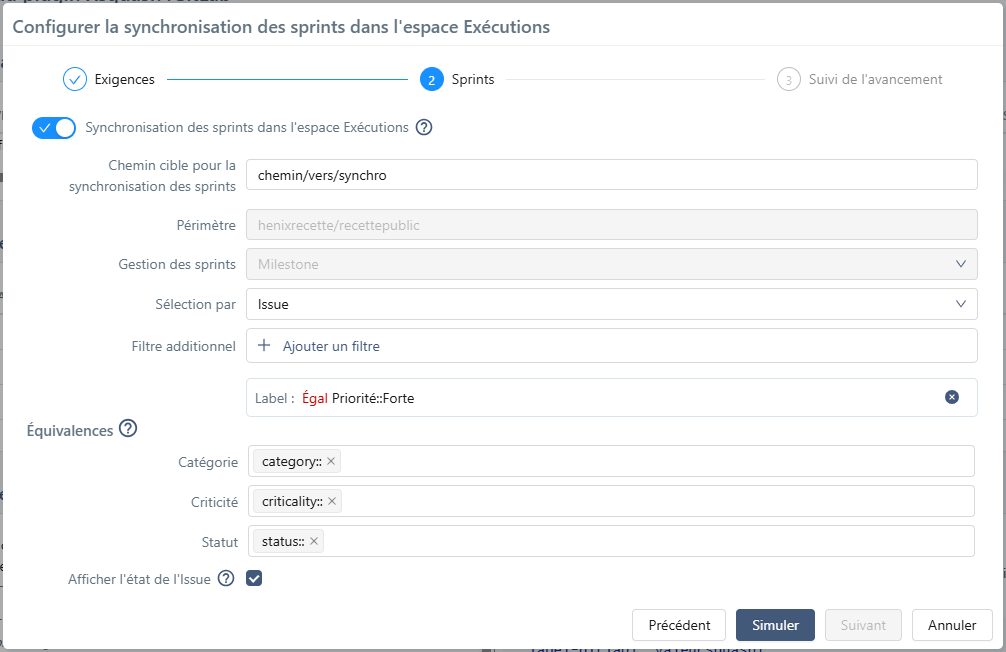Remove the category:: tag
Viewport: 1006px width, 652px height.
[331, 461]
